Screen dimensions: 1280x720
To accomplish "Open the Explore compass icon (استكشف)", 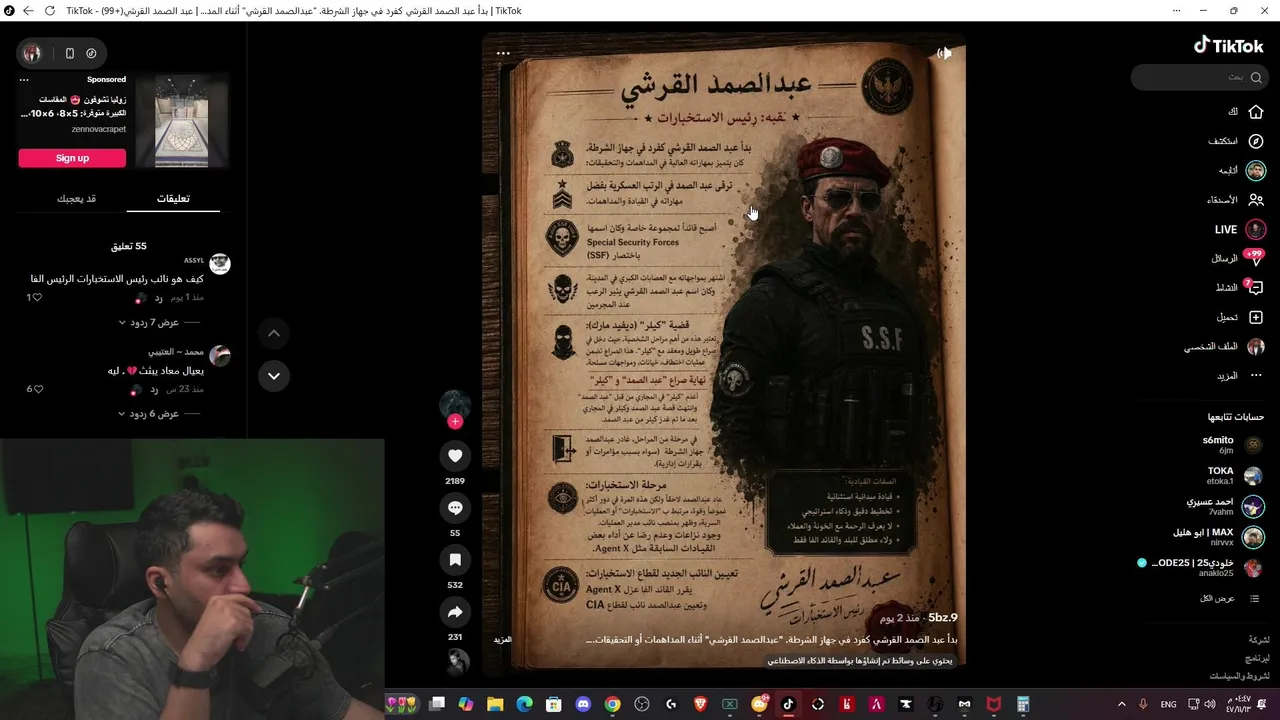I will click(1256, 141).
